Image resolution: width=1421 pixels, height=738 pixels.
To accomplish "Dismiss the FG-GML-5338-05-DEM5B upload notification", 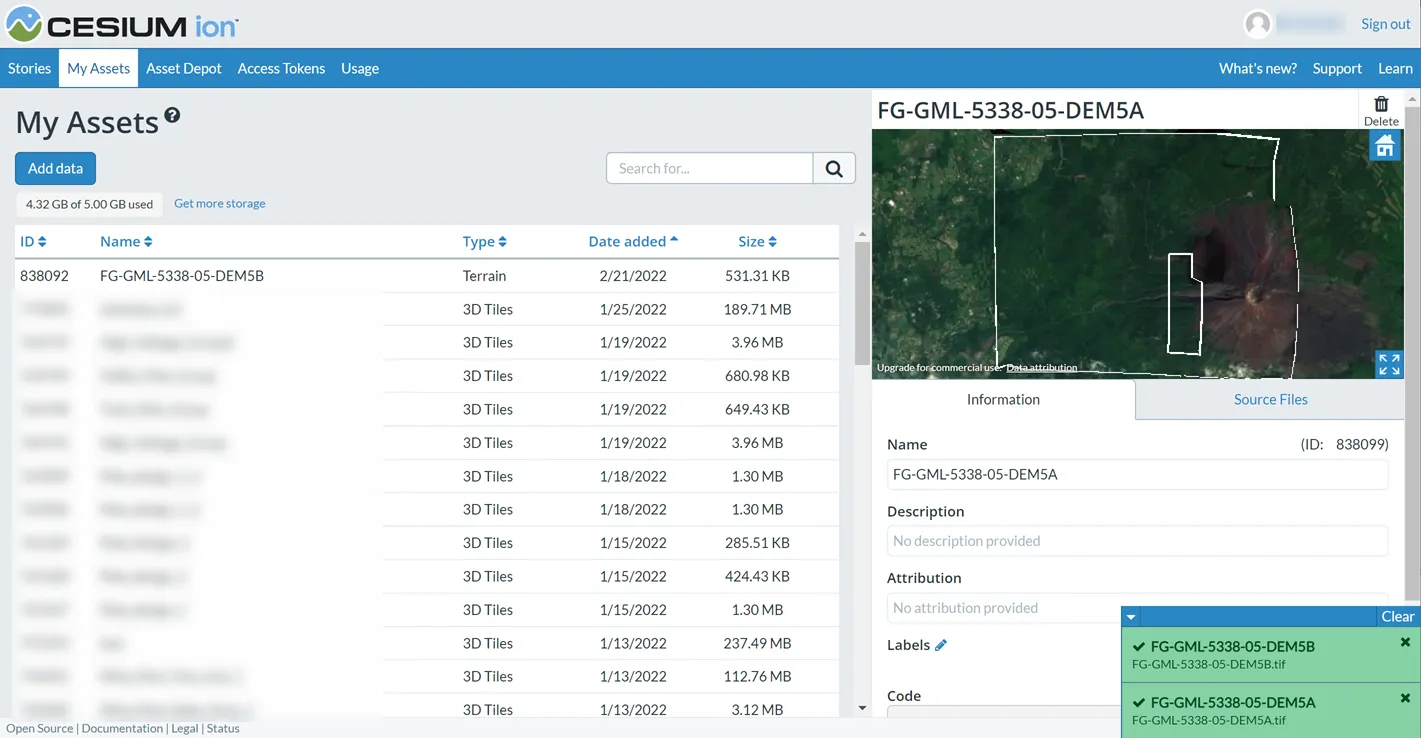I will [x=1405, y=642].
